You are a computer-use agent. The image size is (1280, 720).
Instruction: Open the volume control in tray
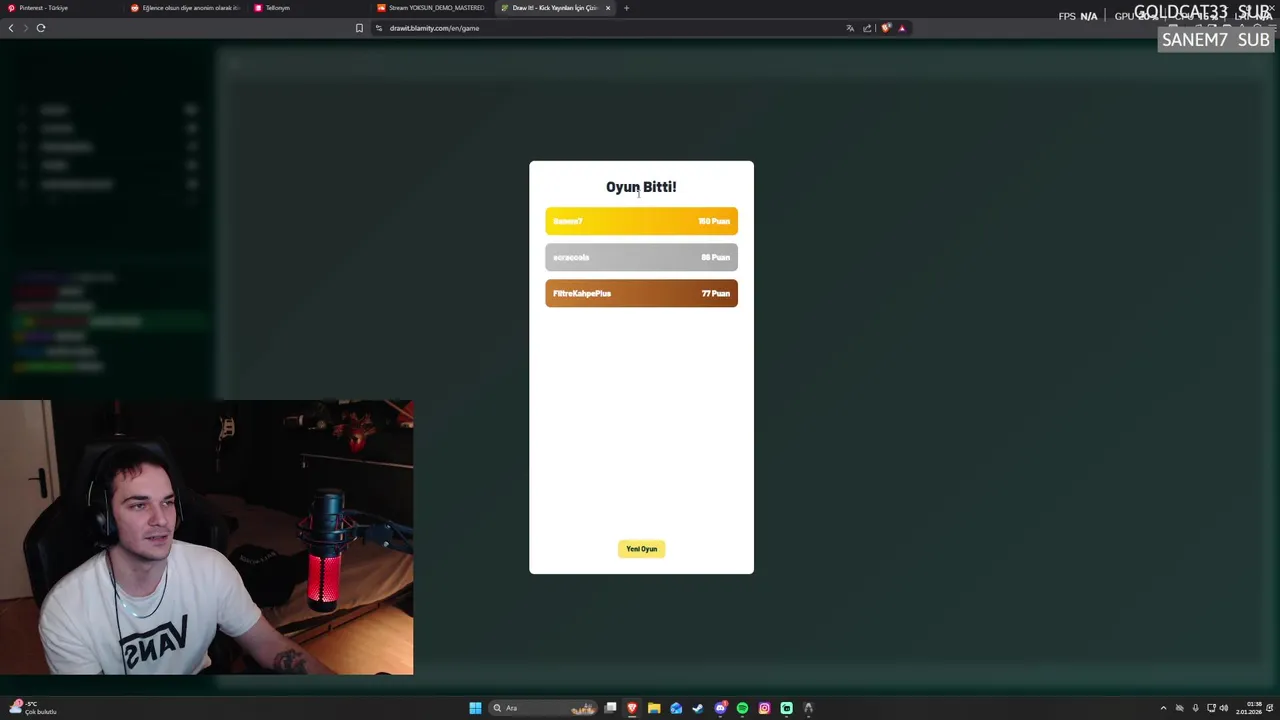click(x=1224, y=708)
